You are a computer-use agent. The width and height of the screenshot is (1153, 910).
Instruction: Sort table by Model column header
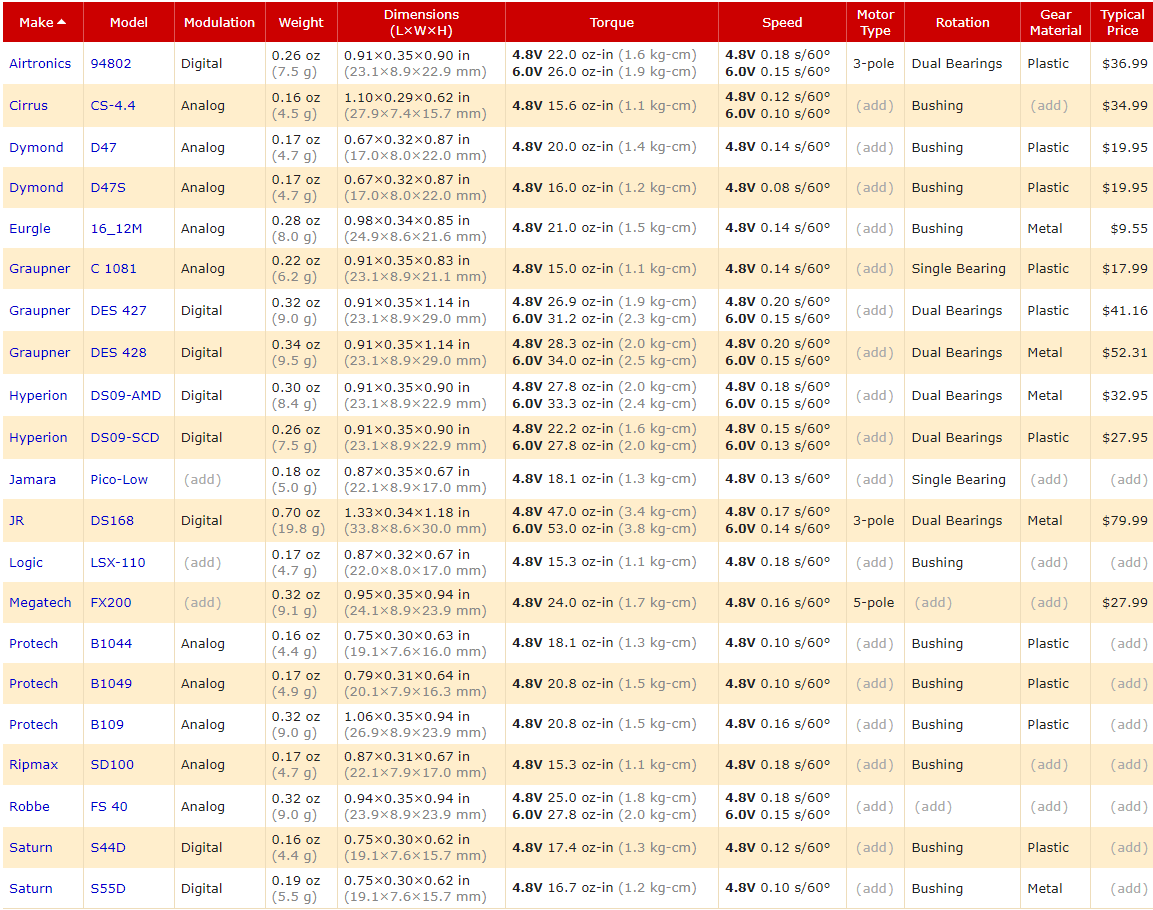129,22
